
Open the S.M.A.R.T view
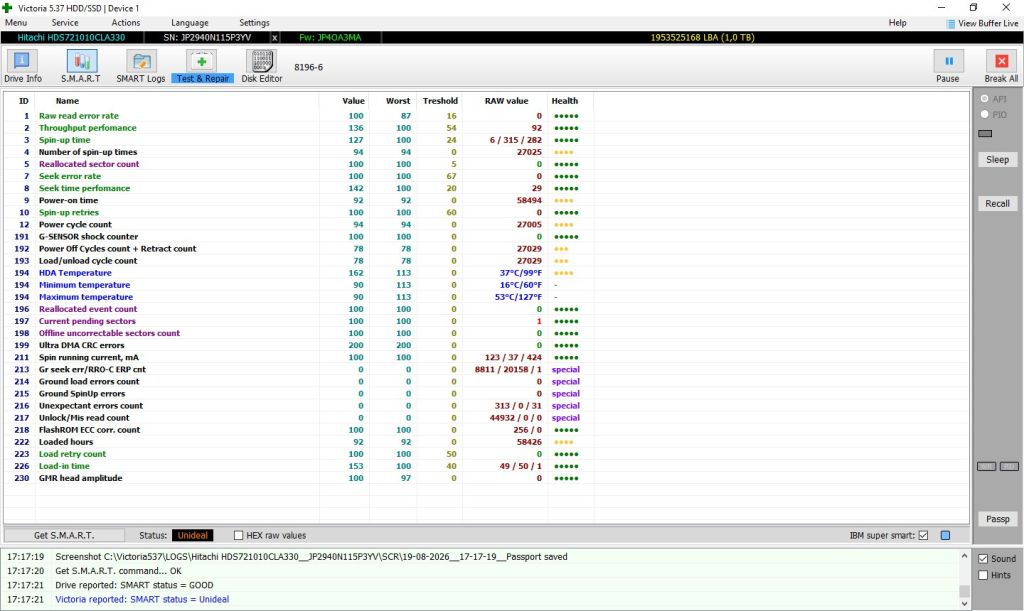tap(81, 67)
